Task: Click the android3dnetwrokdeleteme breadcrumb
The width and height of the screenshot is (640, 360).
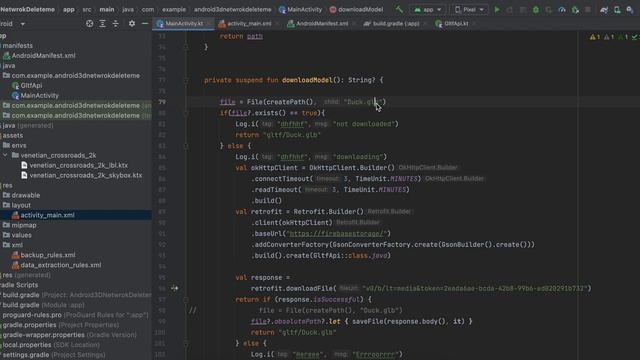Action: tap(232, 9)
